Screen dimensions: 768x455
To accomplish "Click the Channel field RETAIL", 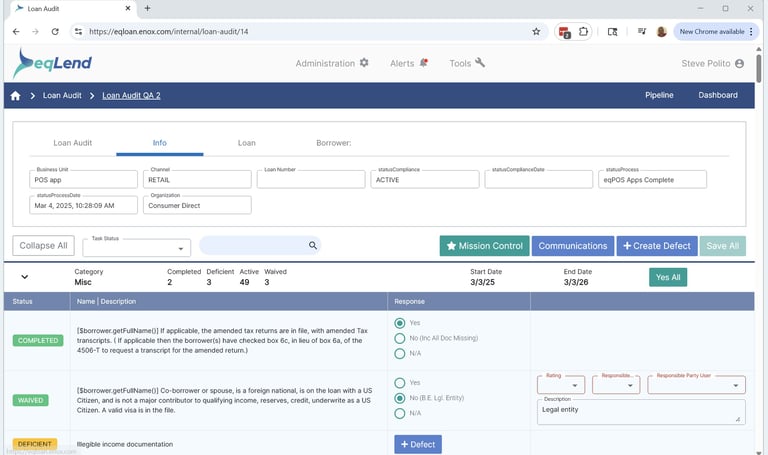I will 197,179.
